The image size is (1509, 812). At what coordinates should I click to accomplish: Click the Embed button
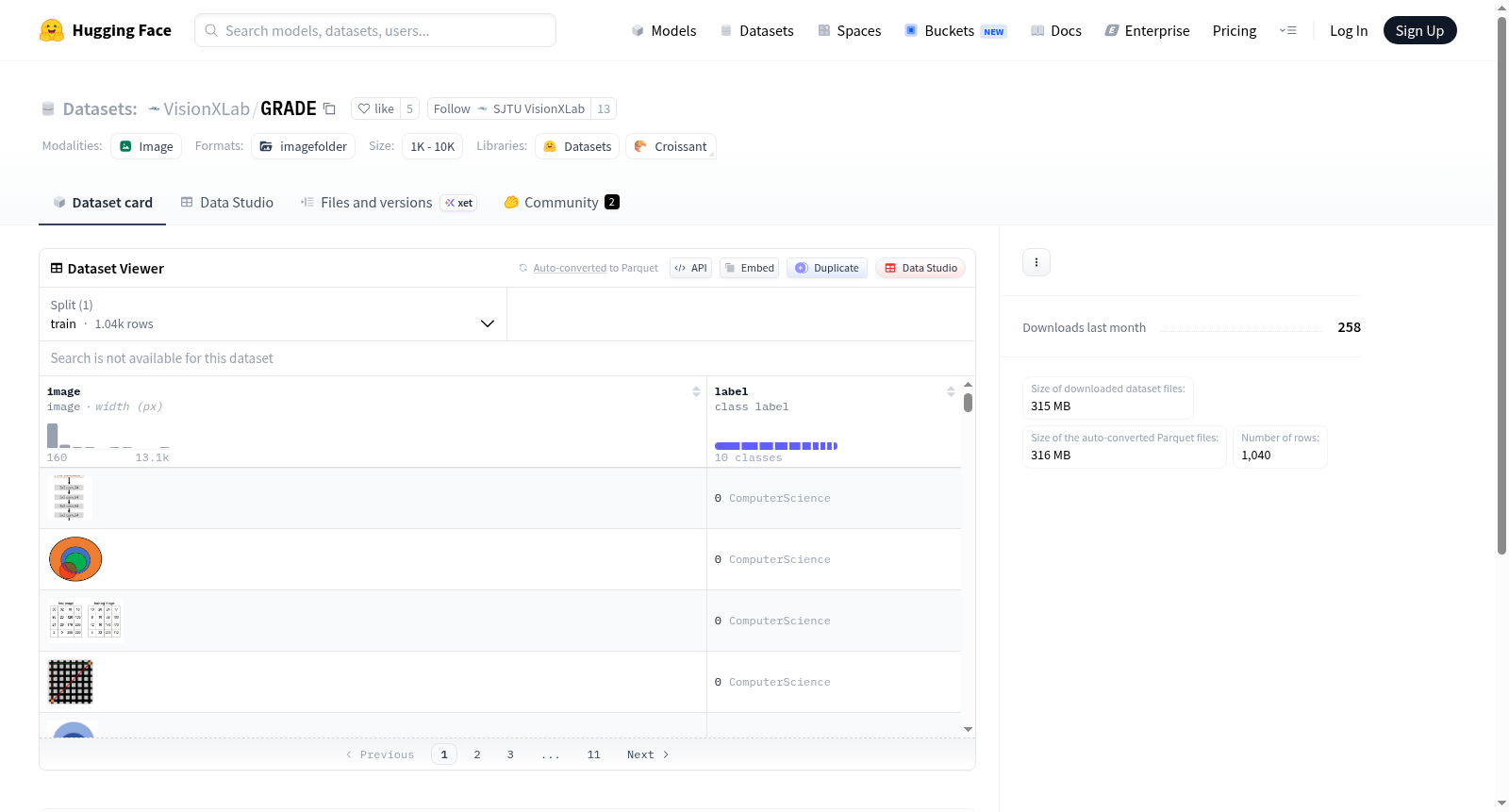click(749, 268)
